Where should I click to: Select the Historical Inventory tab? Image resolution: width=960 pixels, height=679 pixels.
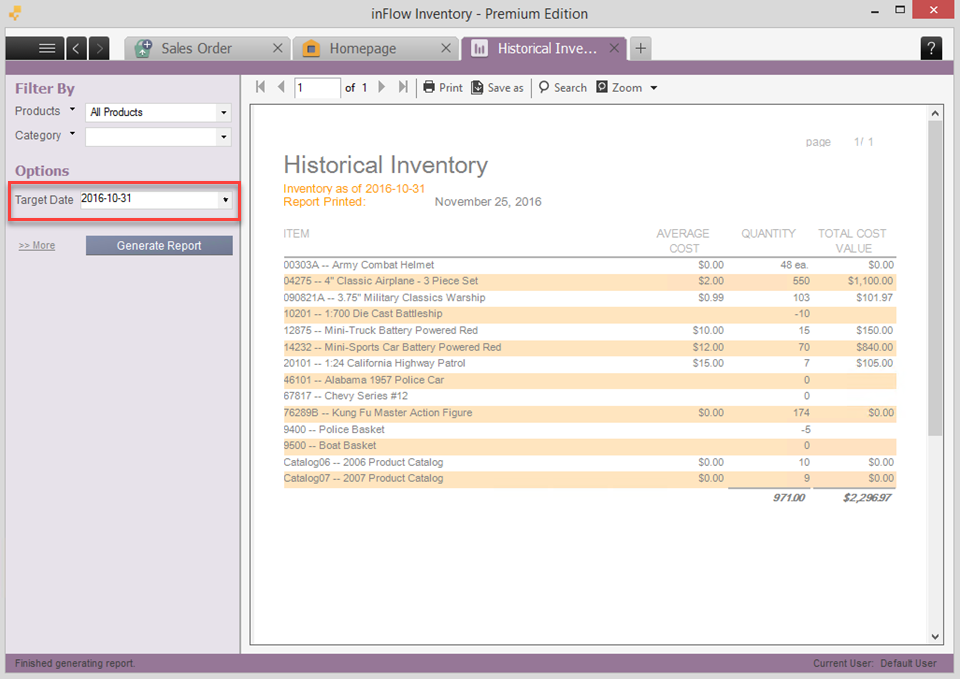click(544, 48)
